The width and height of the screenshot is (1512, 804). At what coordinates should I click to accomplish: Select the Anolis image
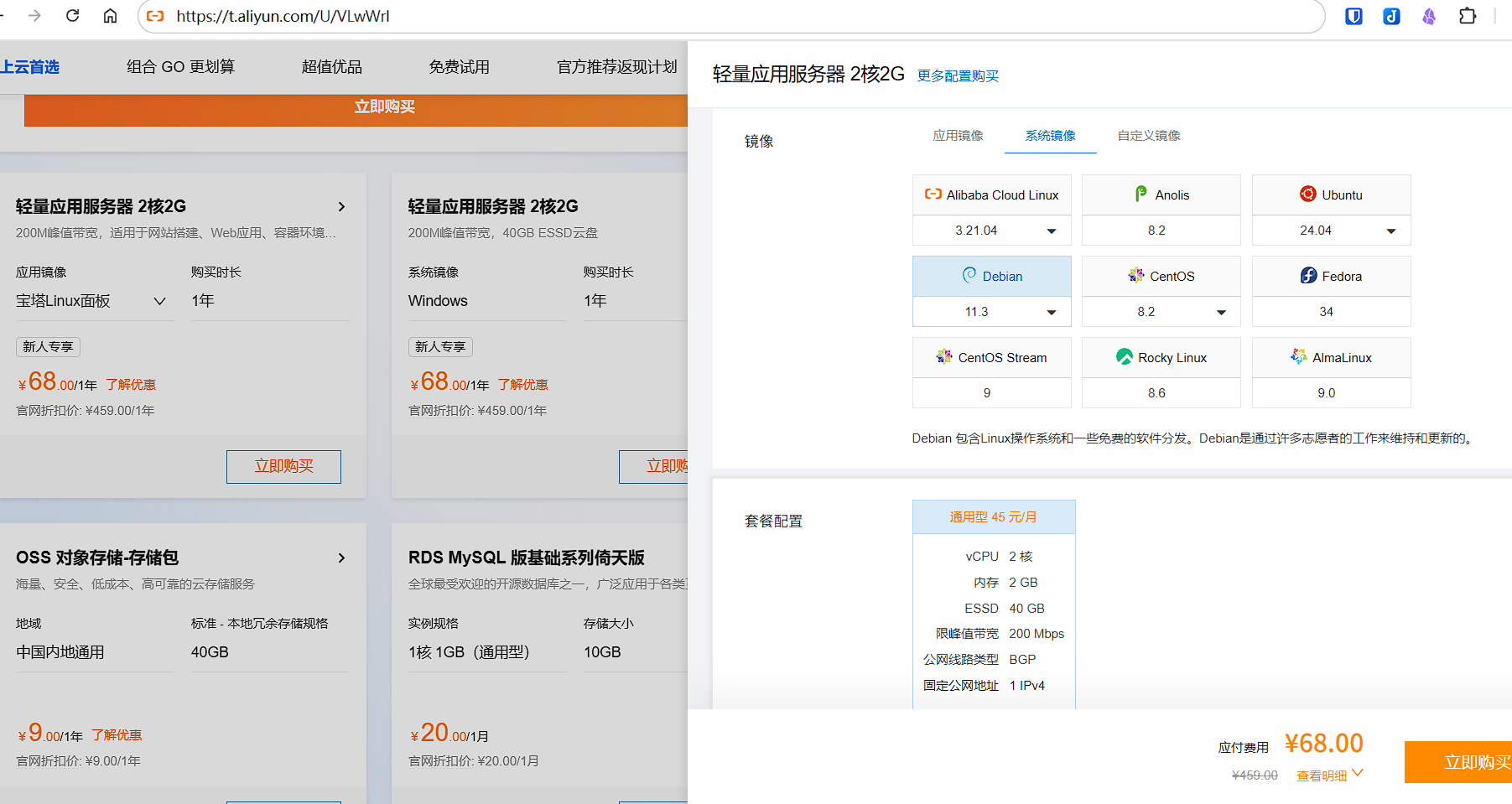click(1161, 195)
